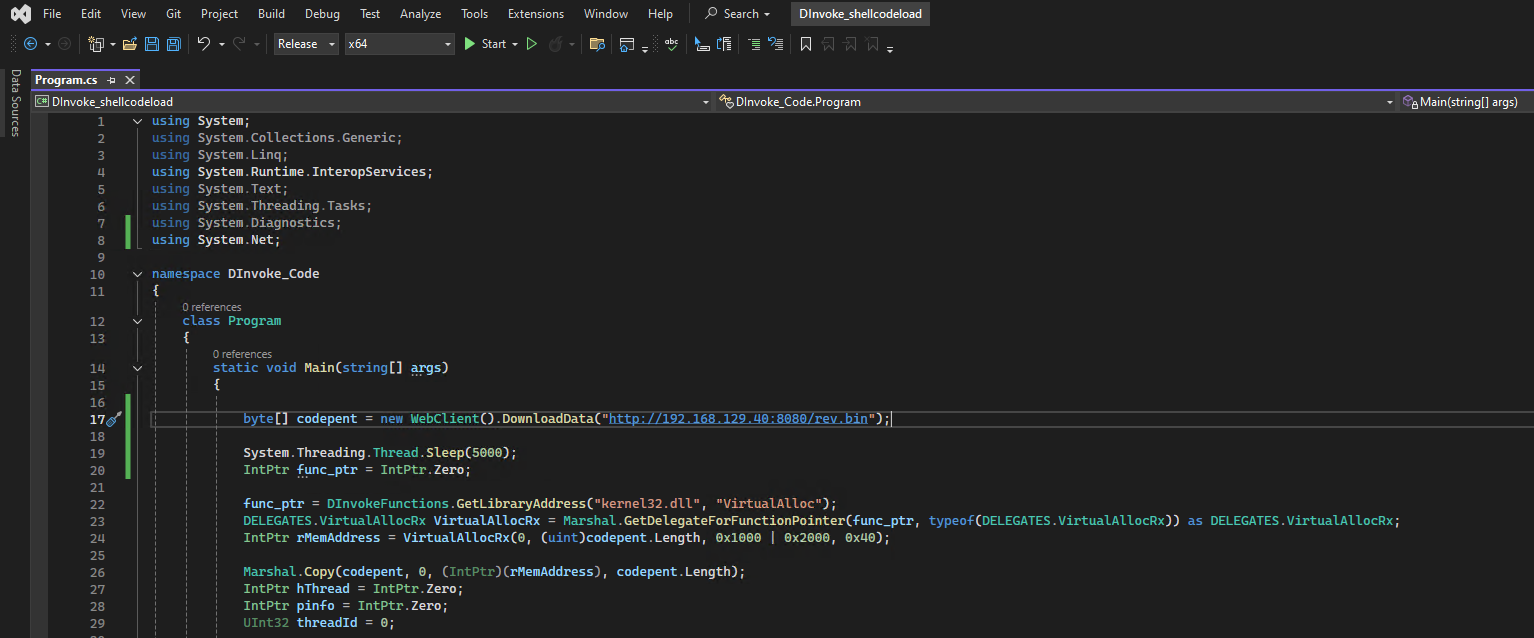Click "using System.Net;" on line 8
The width and height of the screenshot is (1534, 638).
[216, 240]
